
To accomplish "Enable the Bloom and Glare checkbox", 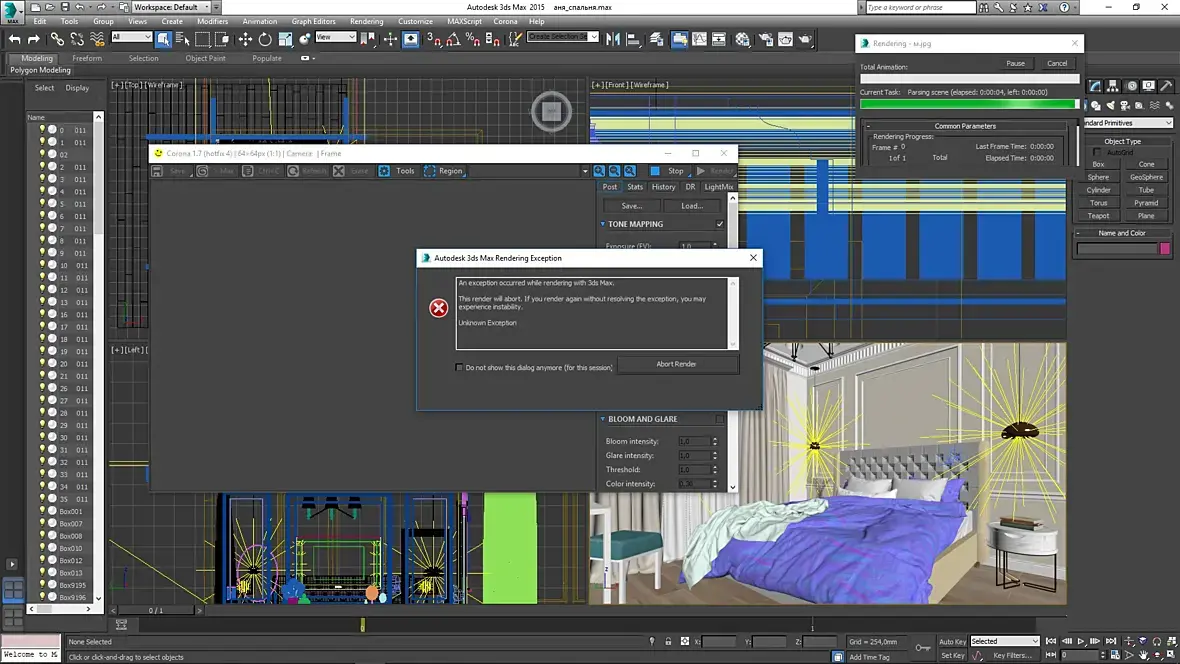I will 720,419.
